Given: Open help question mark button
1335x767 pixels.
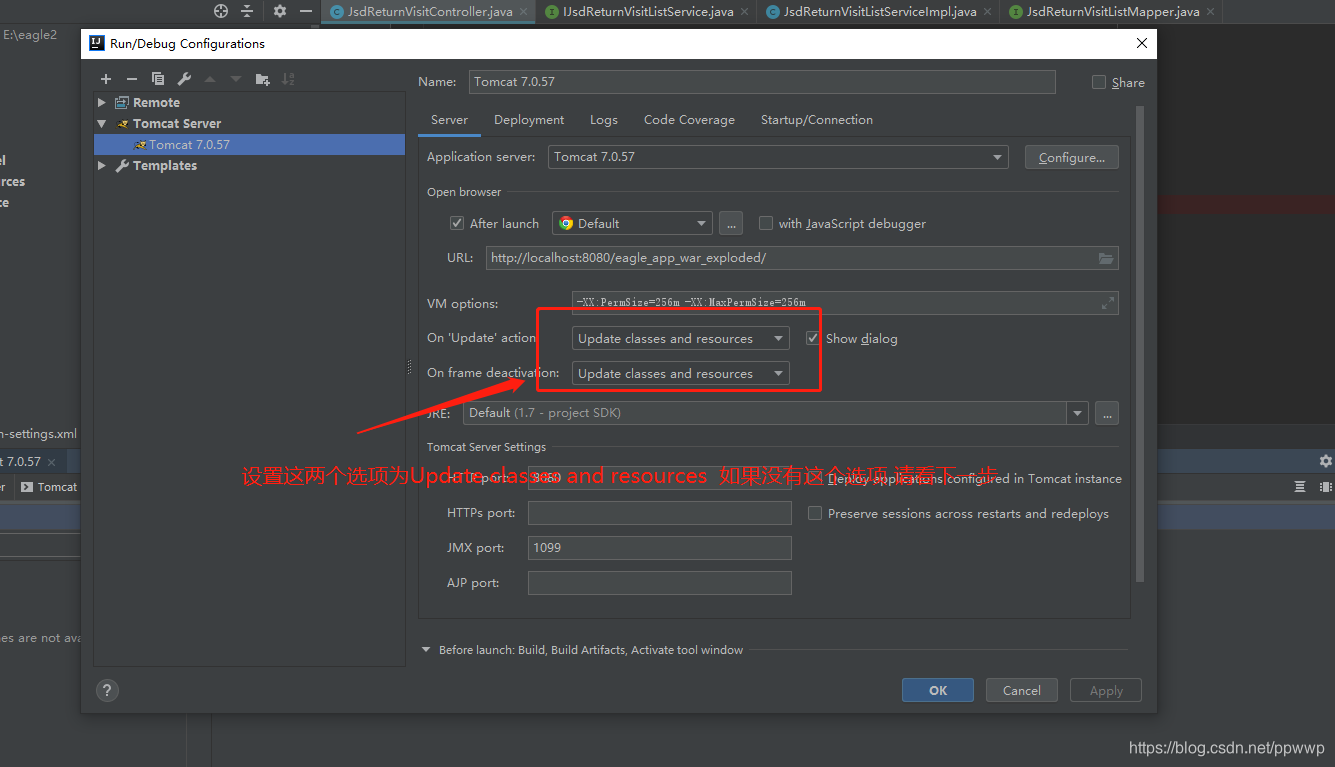Looking at the screenshot, I should [107, 690].
